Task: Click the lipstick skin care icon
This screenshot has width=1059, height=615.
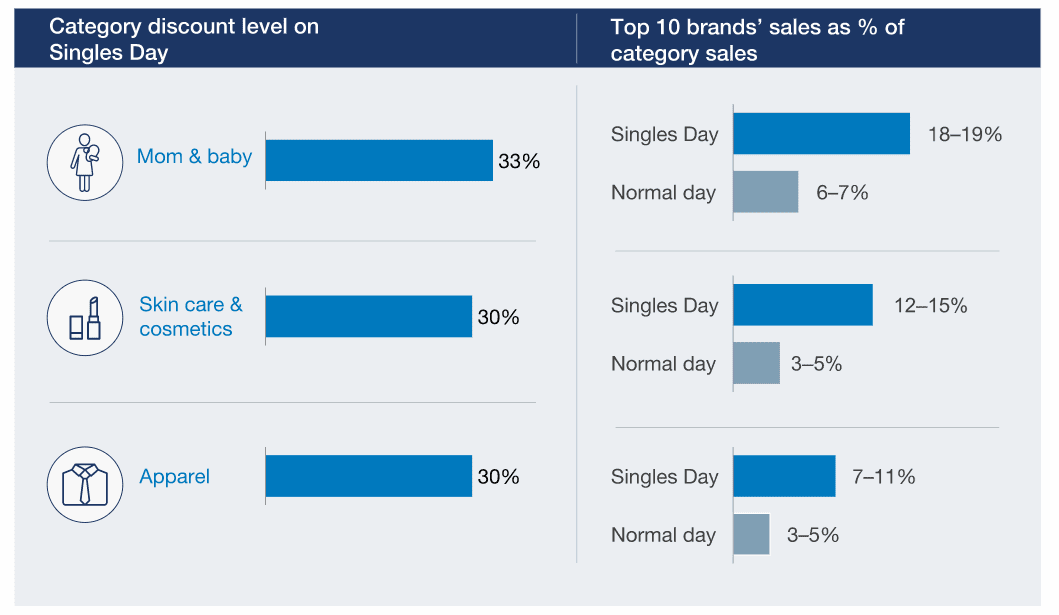Action: [x=85, y=317]
